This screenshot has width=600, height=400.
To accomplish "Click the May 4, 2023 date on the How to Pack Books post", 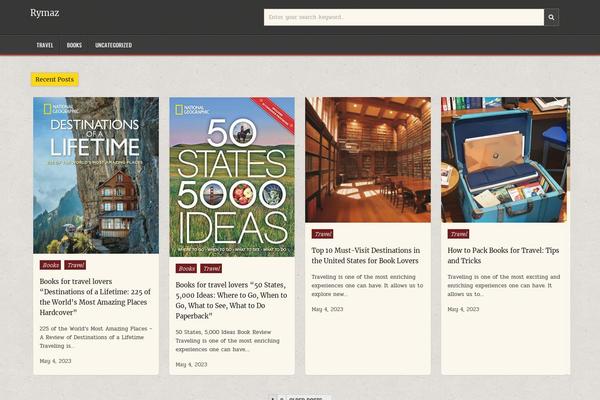I will coord(463,309).
